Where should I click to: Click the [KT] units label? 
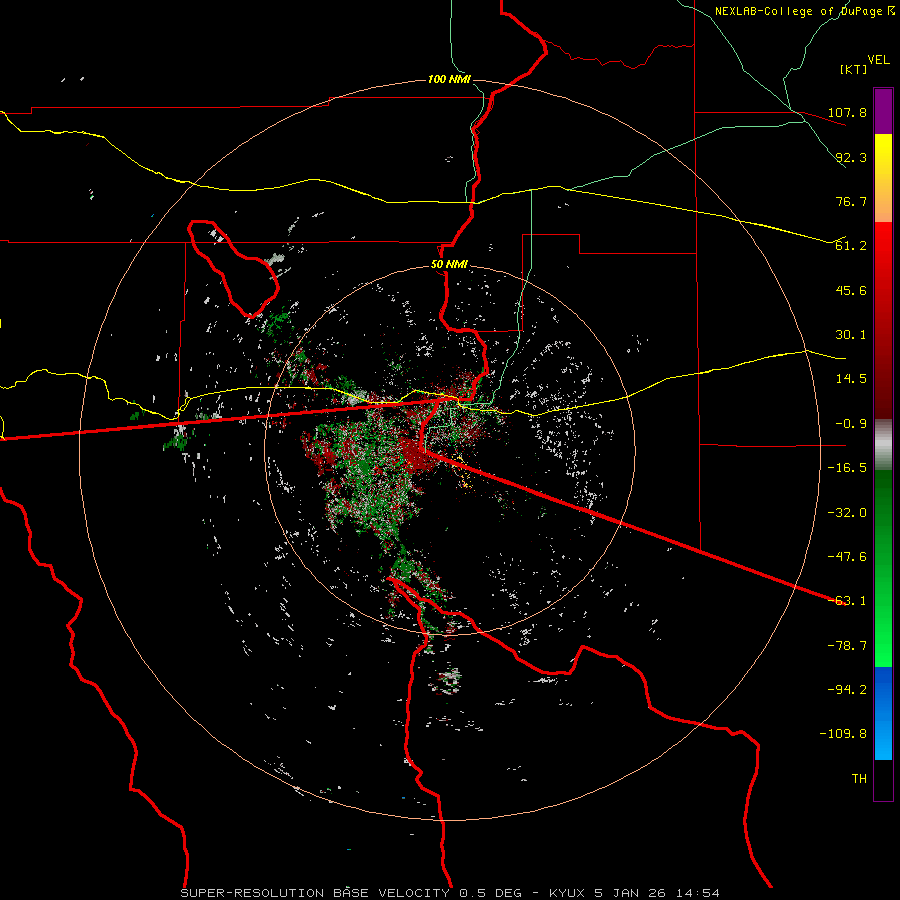(x=854, y=69)
